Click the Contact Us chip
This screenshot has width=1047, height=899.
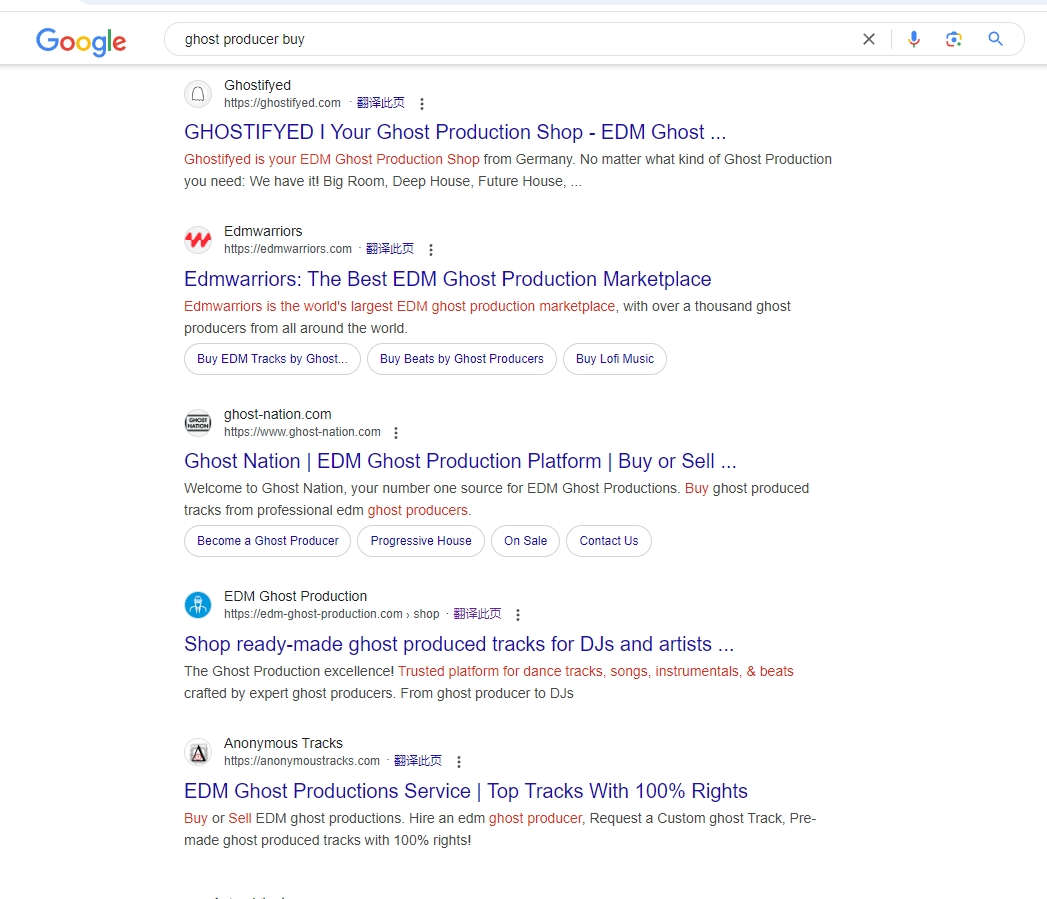(x=609, y=541)
